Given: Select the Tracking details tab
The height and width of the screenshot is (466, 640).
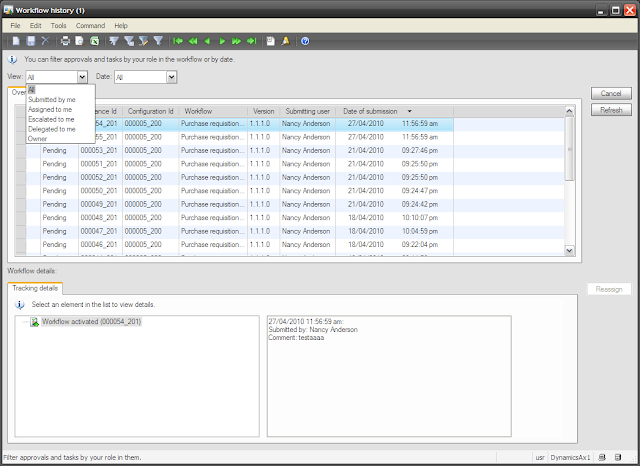Looking at the screenshot, I should tap(35, 288).
